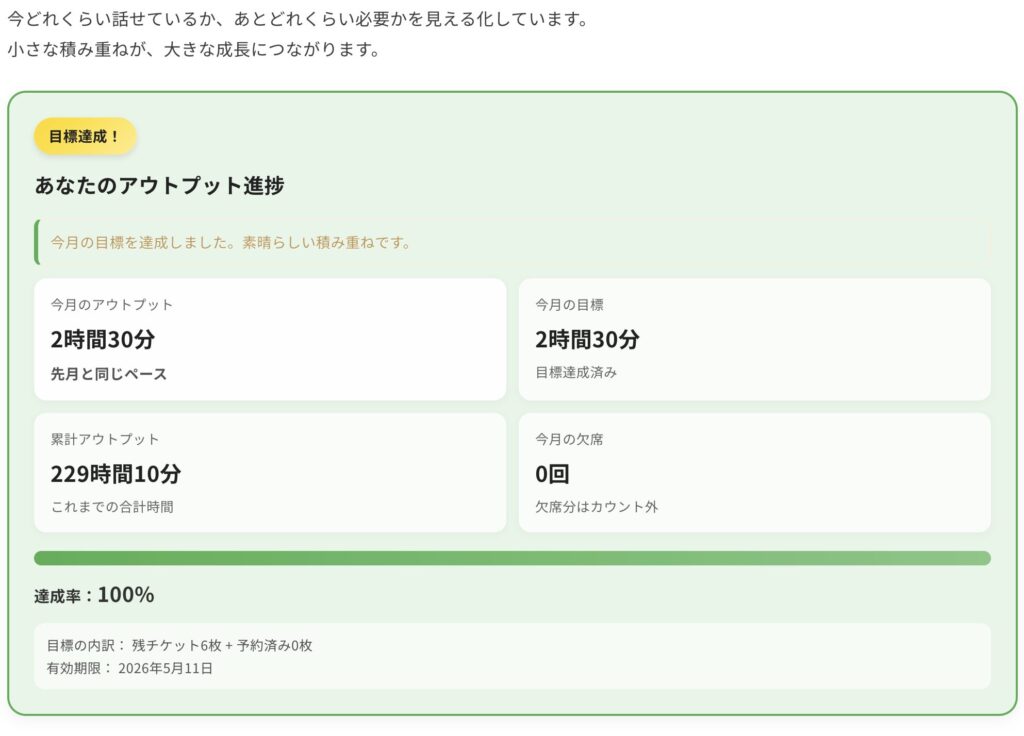The height and width of the screenshot is (736, 1024).
Task: Click the これまでの合計時間 caption
Action: [x=112, y=507]
